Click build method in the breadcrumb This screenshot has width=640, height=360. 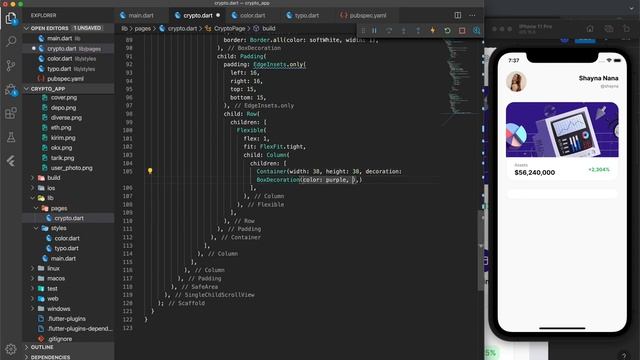coord(268,29)
